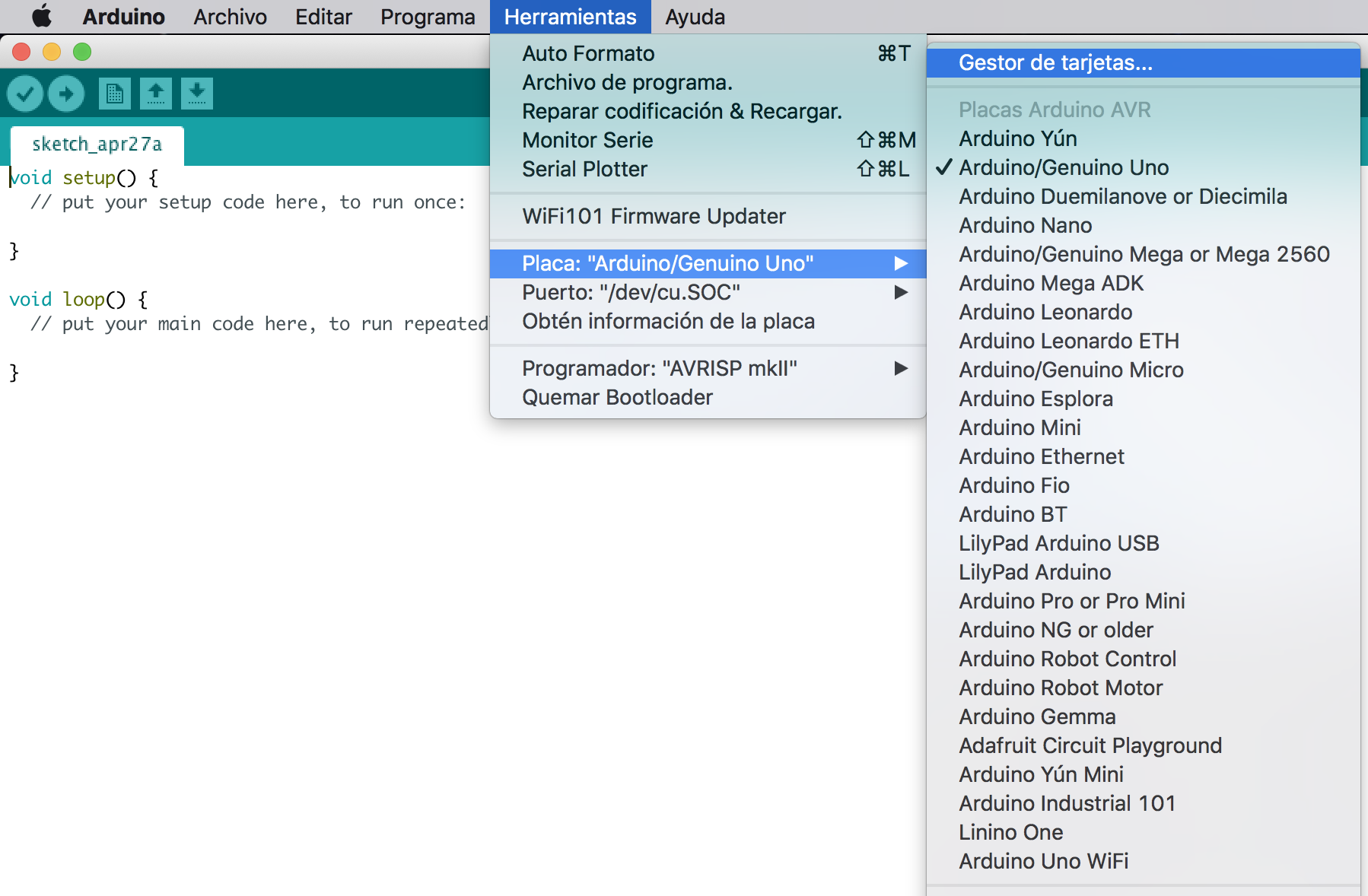Expand the Placa submenu arrow
Viewport: 1368px width, 896px height.
(901, 263)
